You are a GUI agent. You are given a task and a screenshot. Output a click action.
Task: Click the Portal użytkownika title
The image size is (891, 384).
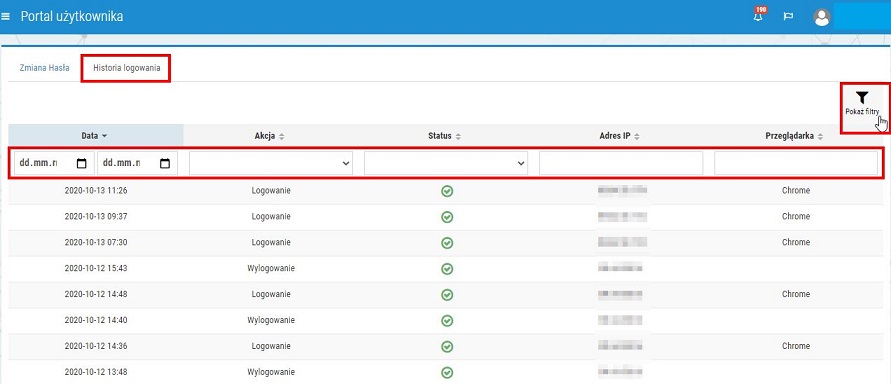click(72, 16)
